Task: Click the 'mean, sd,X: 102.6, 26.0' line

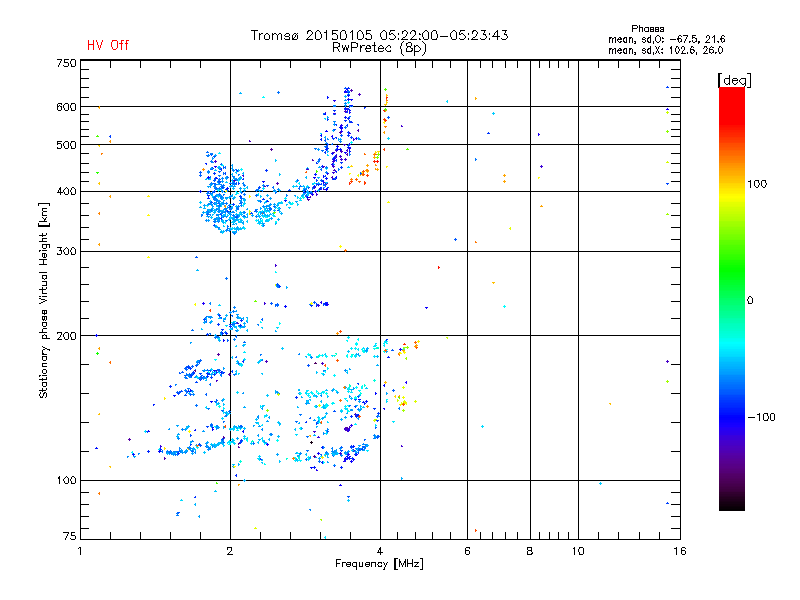Action: tap(665, 50)
